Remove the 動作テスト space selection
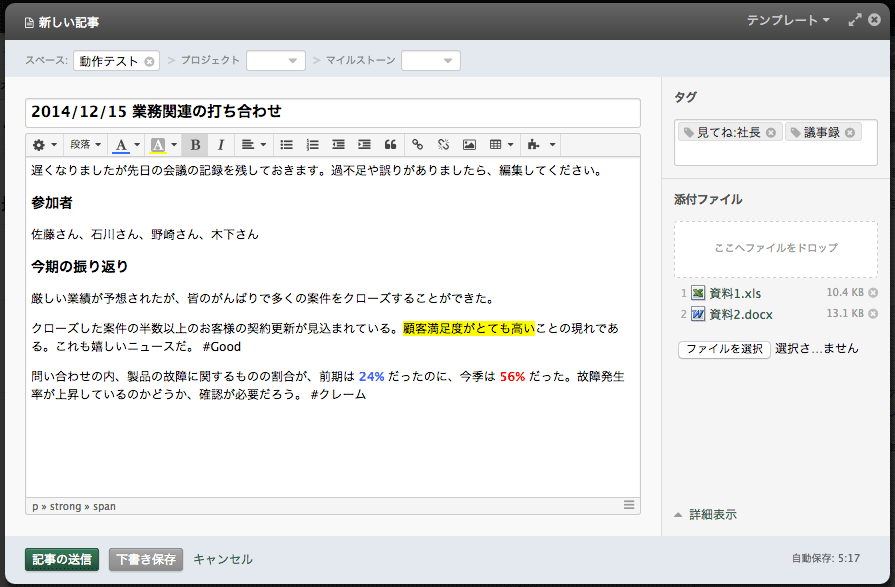 coord(149,62)
